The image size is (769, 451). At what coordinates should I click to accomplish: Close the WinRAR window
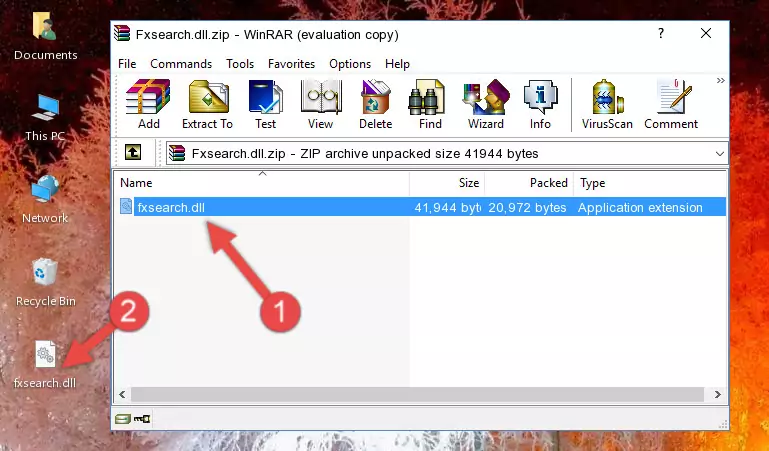click(706, 33)
